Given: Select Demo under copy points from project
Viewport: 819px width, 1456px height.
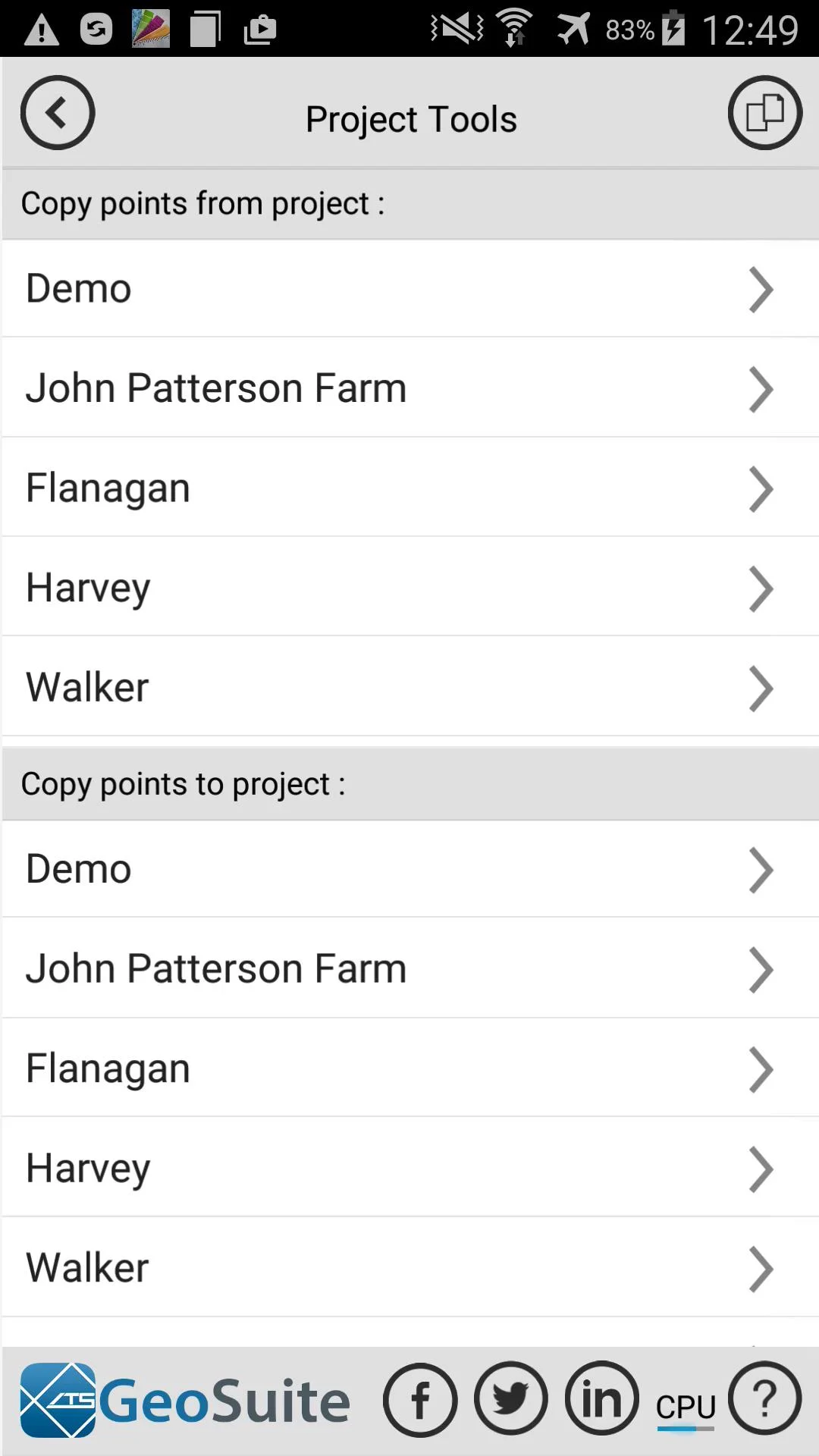Looking at the screenshot, I should [x=409, y=289].
